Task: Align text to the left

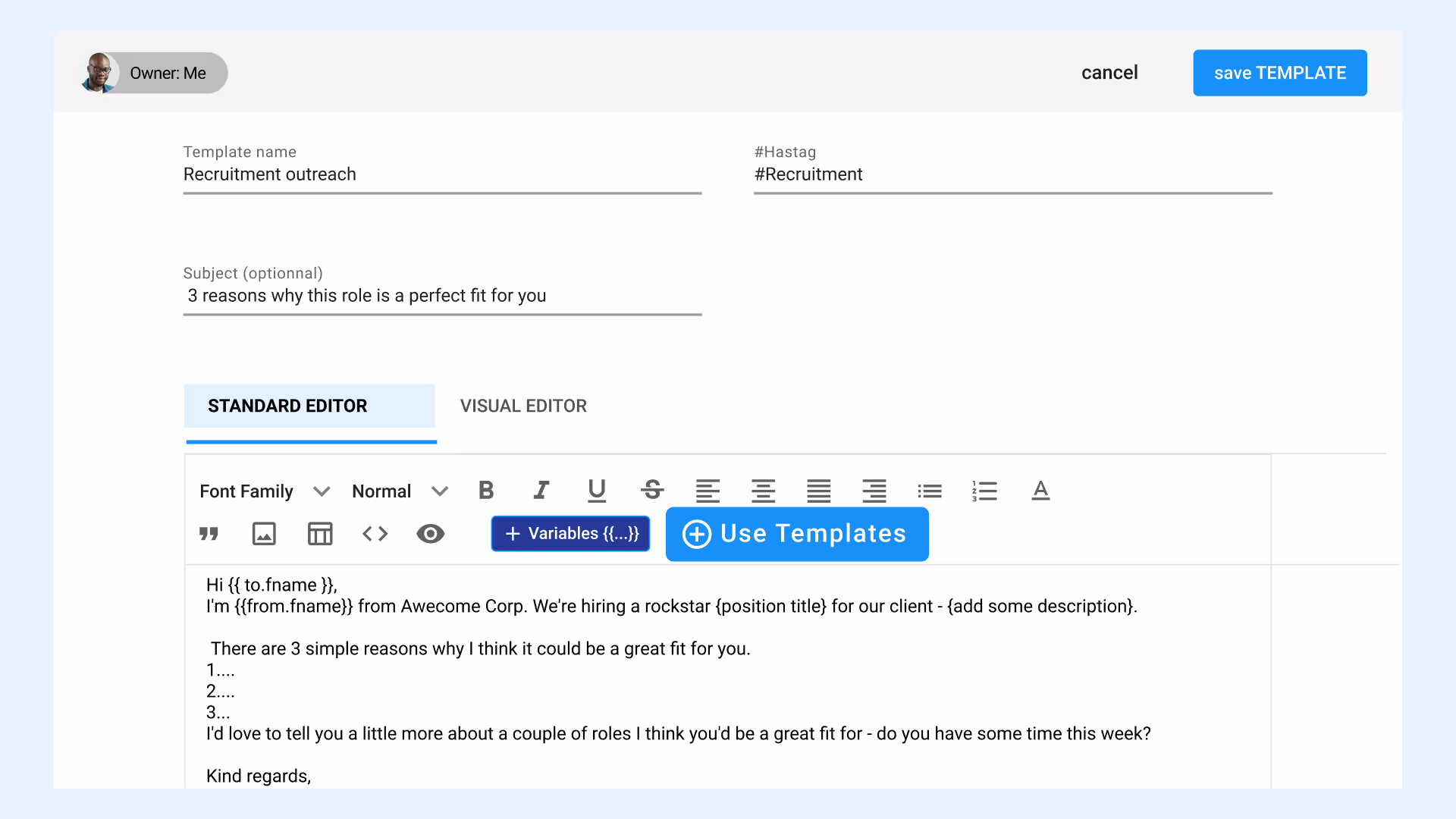Action: coord(708,491)
